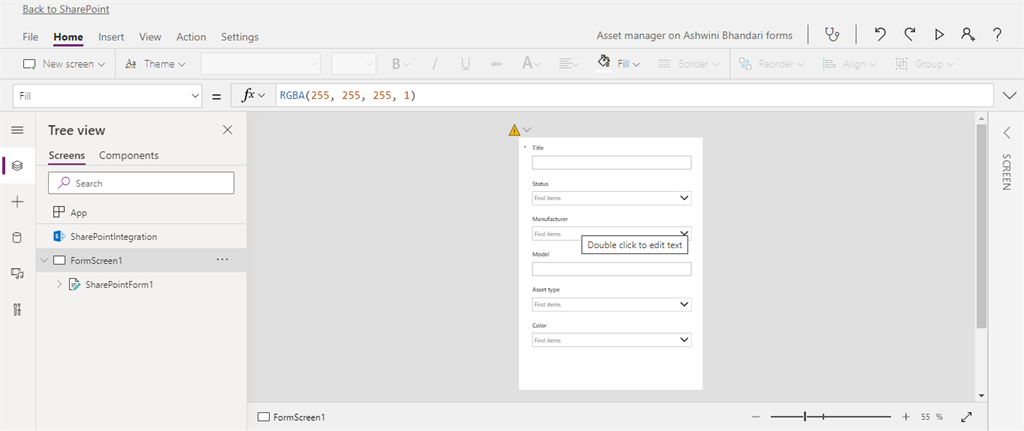Screen dimensions: 1024x431
Task: Click the Title text input on form
Action: tap(611, 163)
